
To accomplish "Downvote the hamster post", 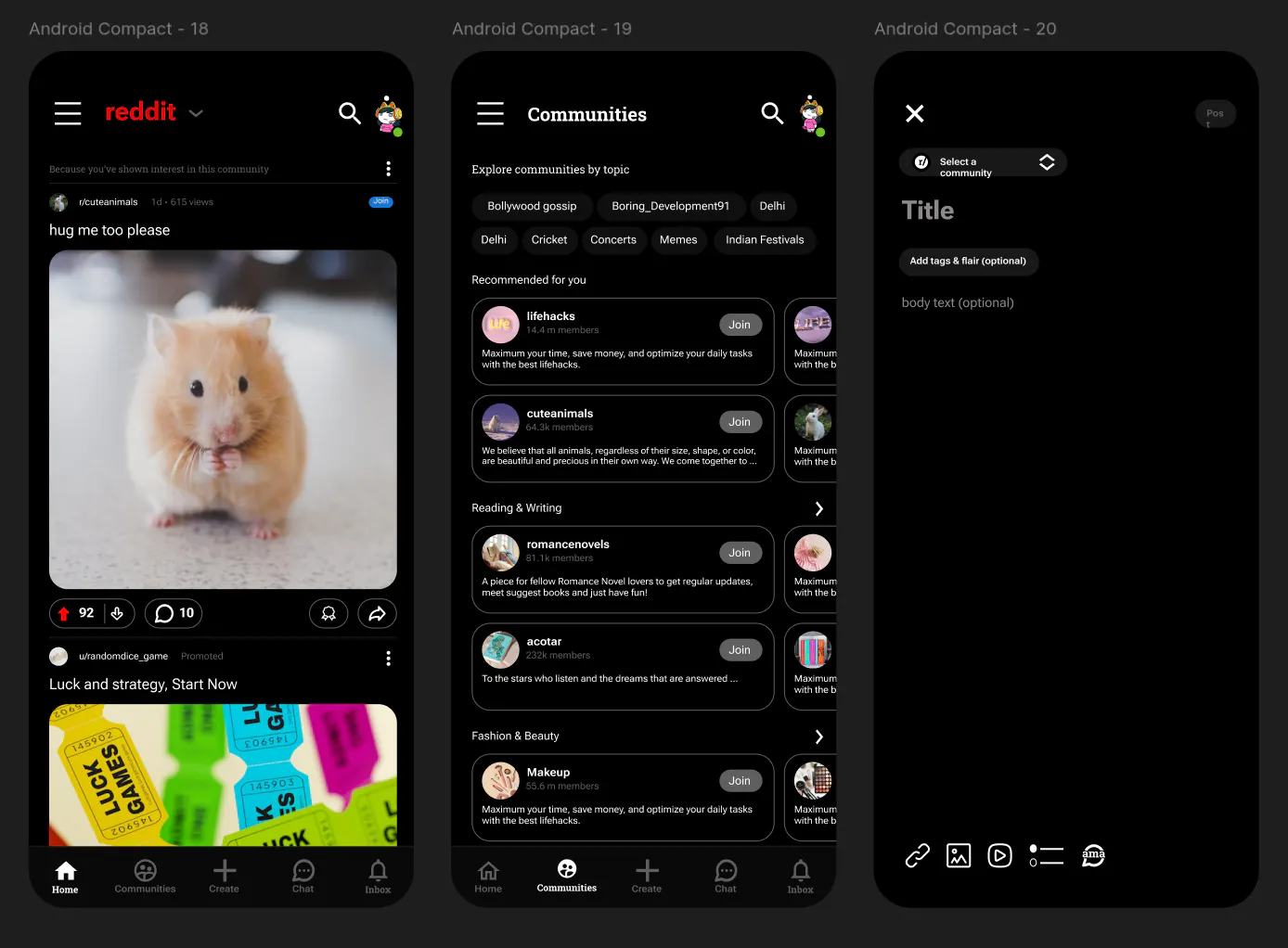I will pyautogui.click(x=117, y=613).
